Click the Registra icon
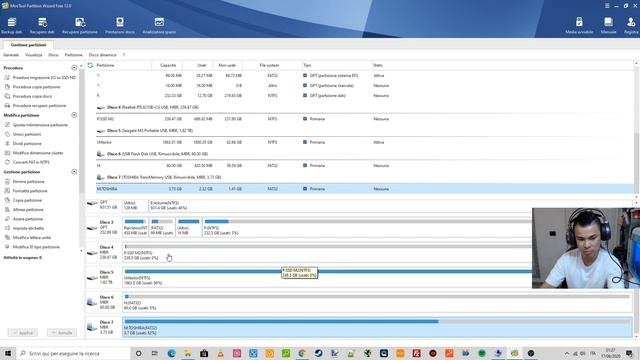The image size is (640, 360). [631, 25]
